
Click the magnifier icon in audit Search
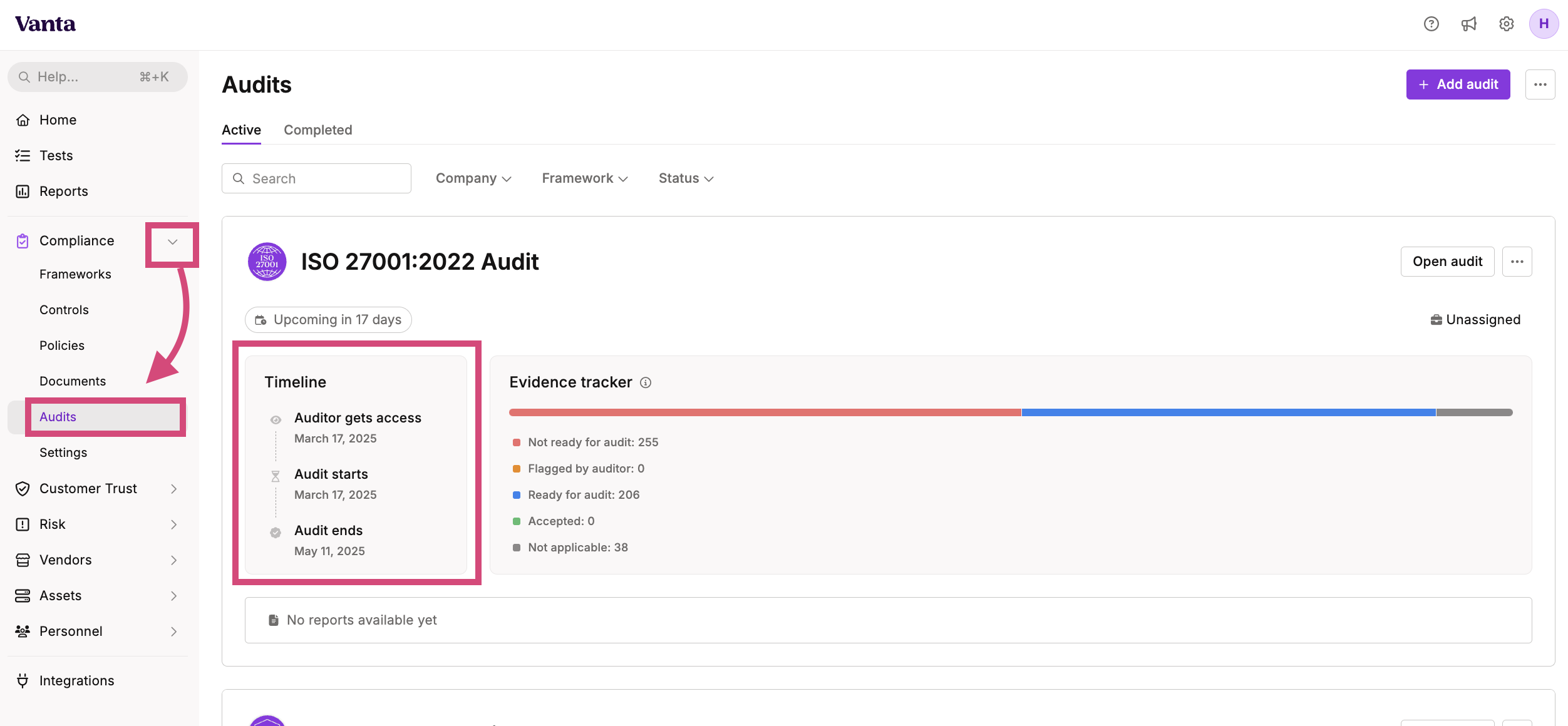(x=239, y=178)
